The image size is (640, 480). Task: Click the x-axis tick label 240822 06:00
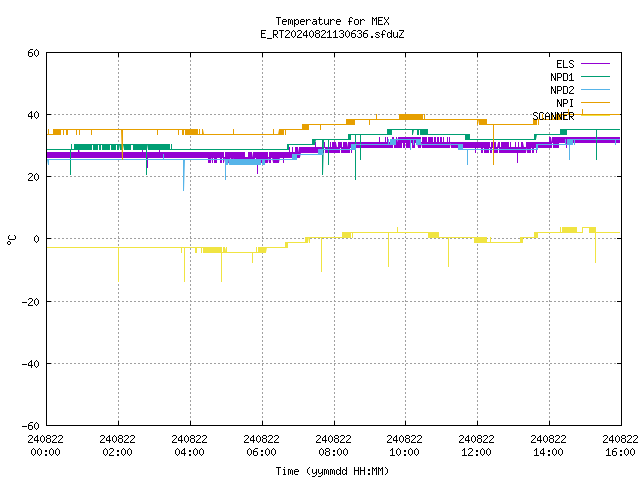(x=262, y=446)
